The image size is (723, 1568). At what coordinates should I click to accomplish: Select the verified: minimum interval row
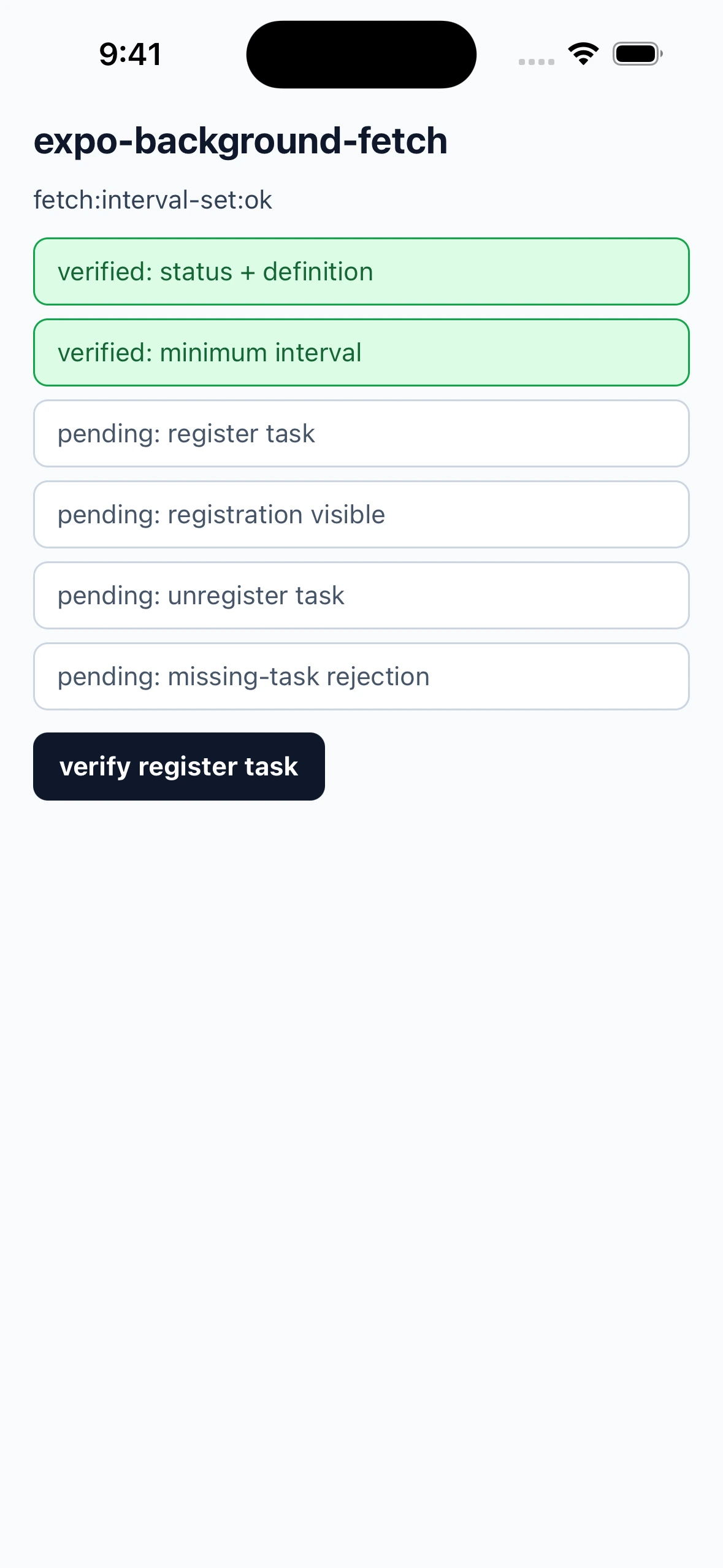point(361,352)
